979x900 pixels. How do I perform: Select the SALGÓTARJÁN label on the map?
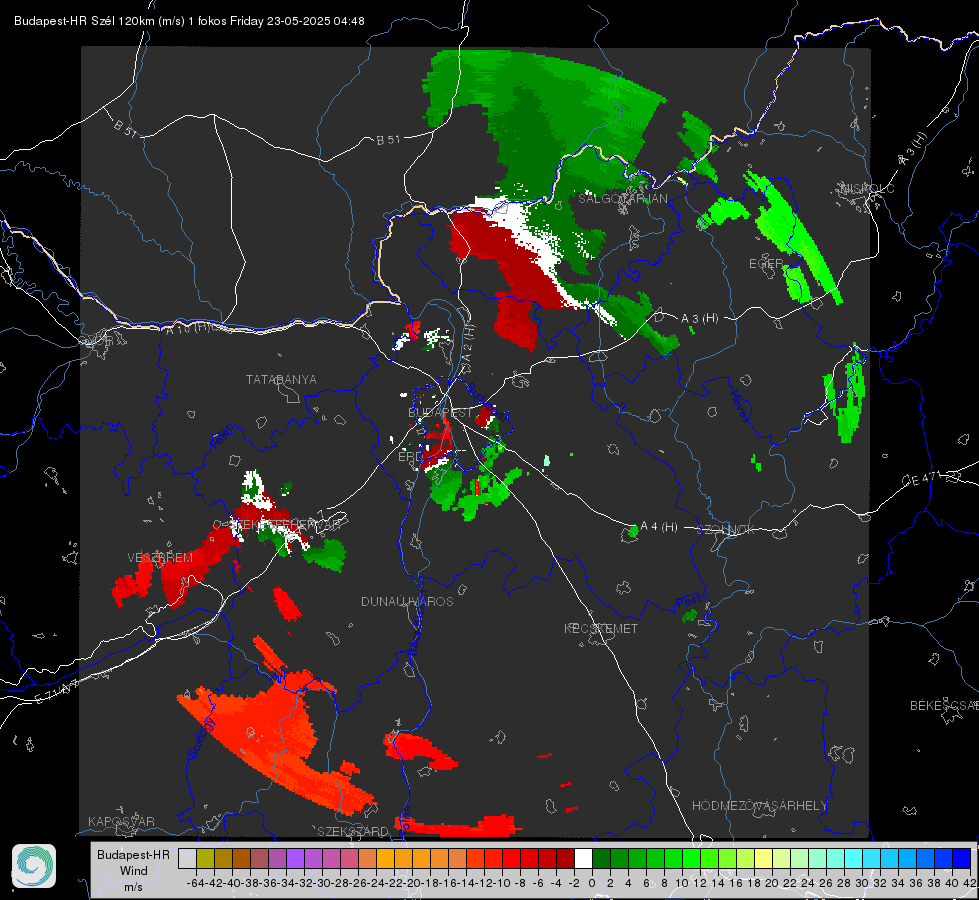(622, 199)
